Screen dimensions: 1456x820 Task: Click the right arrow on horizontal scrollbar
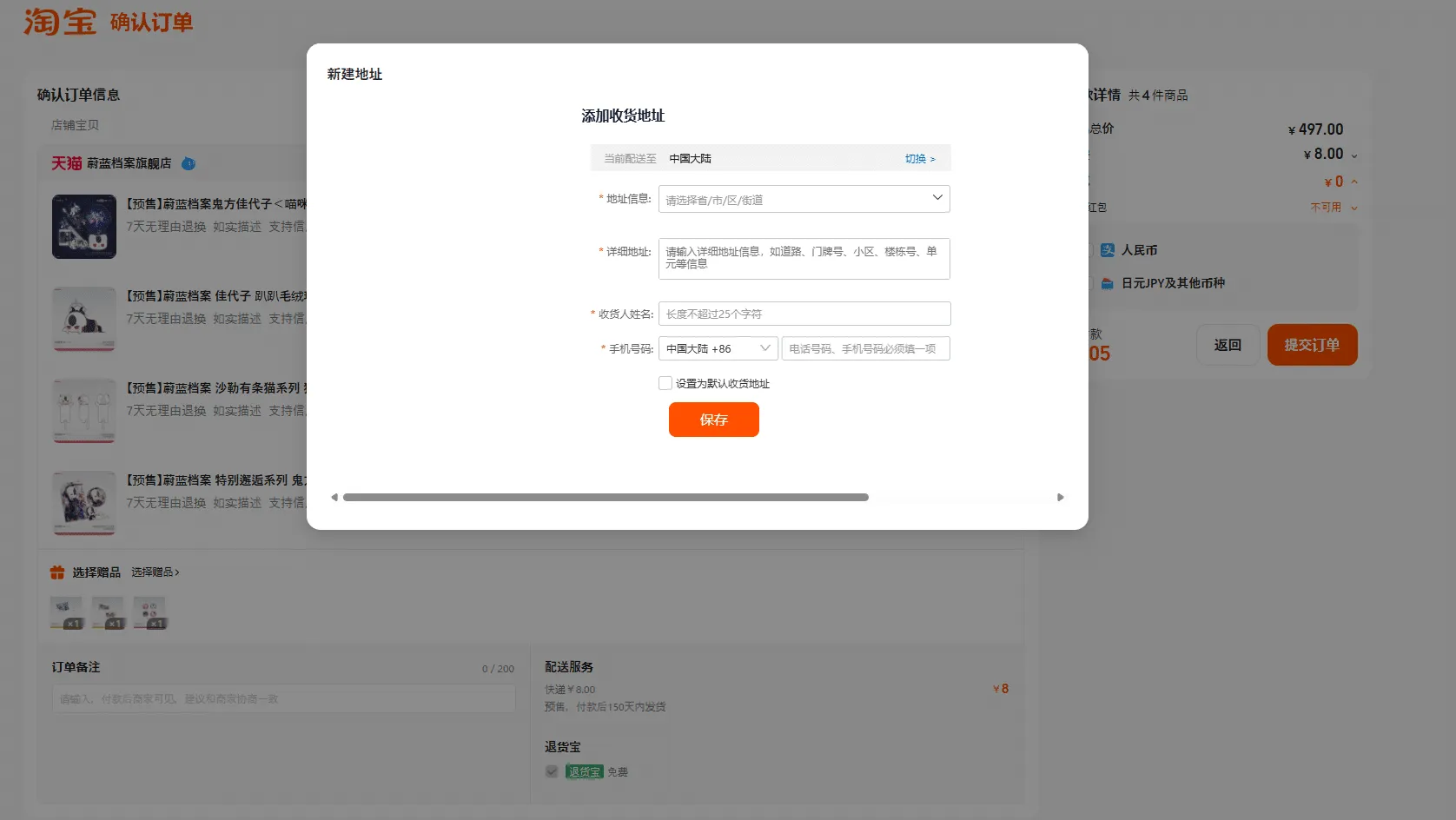(x=1060, y=498)
